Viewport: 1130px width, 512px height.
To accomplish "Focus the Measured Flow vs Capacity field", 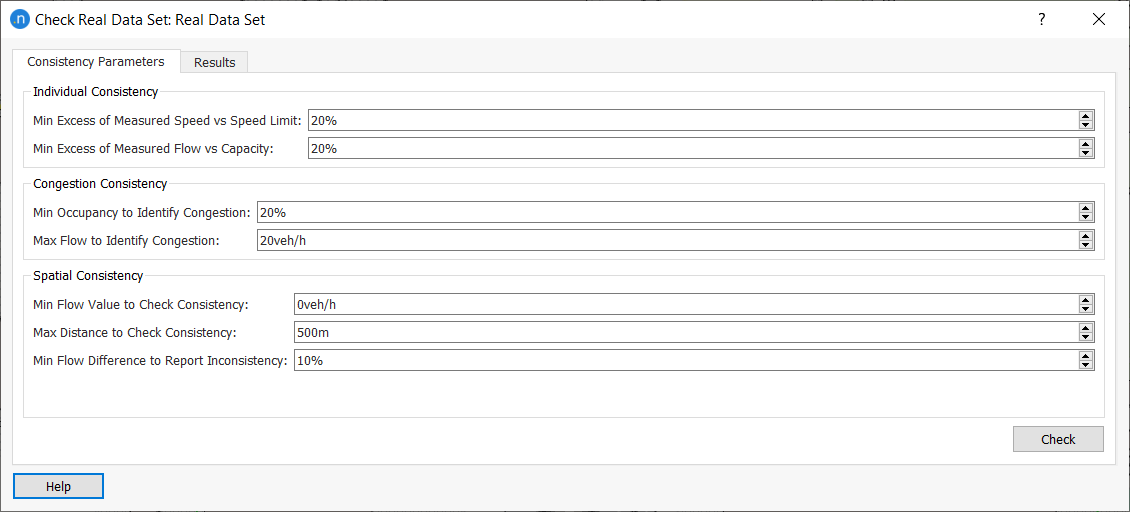I will pos(690,148).
